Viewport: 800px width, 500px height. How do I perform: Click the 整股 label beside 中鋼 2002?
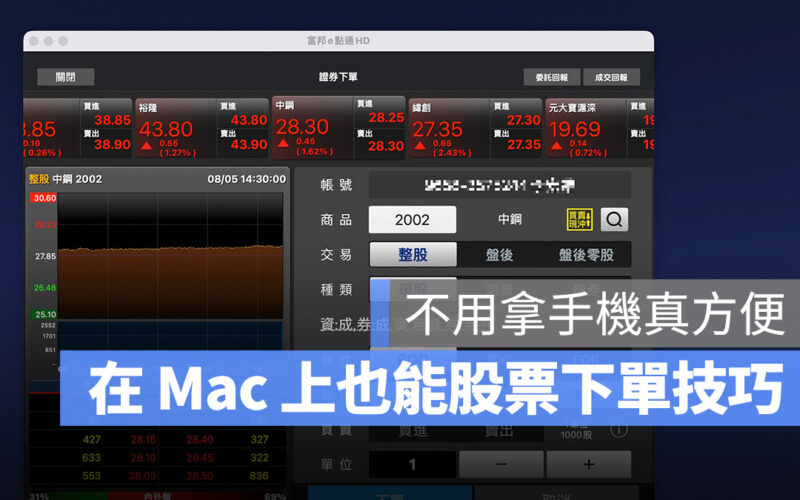pos(39,179)
